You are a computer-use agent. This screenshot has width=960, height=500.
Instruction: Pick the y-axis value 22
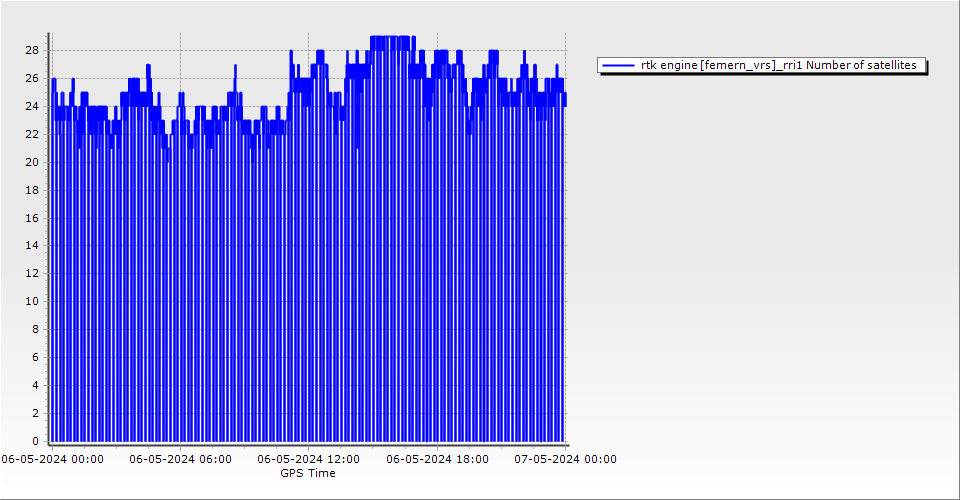coord(32,134)
